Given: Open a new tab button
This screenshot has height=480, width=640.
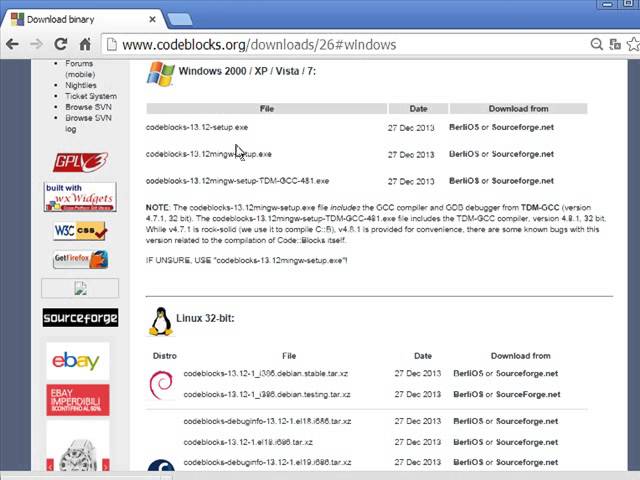Looking at the screenshot, I should [179, 19].
